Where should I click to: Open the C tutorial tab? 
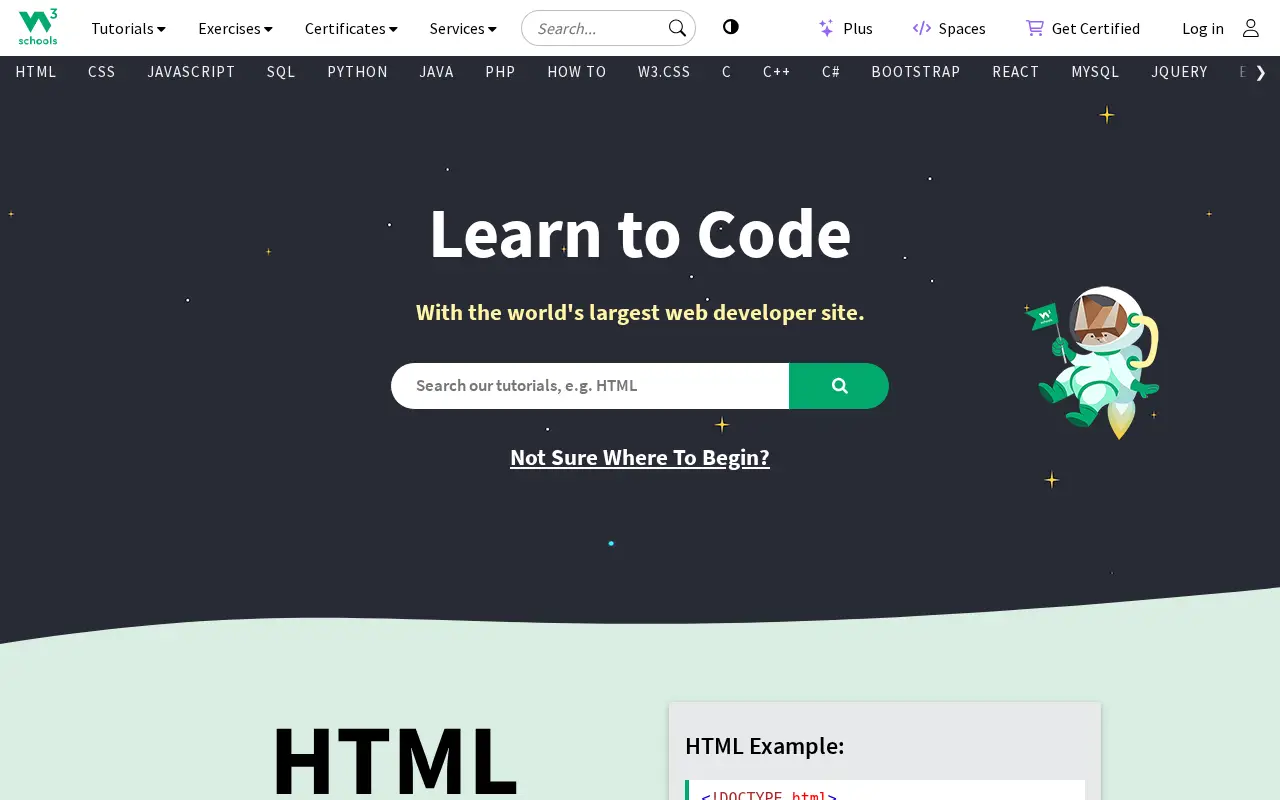tap(727, 72)
